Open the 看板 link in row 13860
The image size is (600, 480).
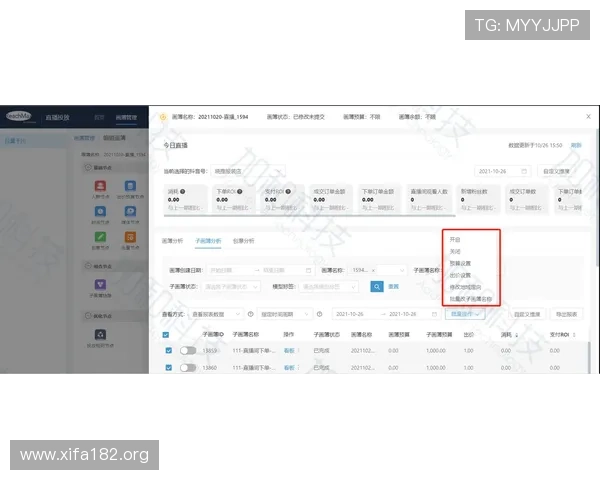pos(289,368)
